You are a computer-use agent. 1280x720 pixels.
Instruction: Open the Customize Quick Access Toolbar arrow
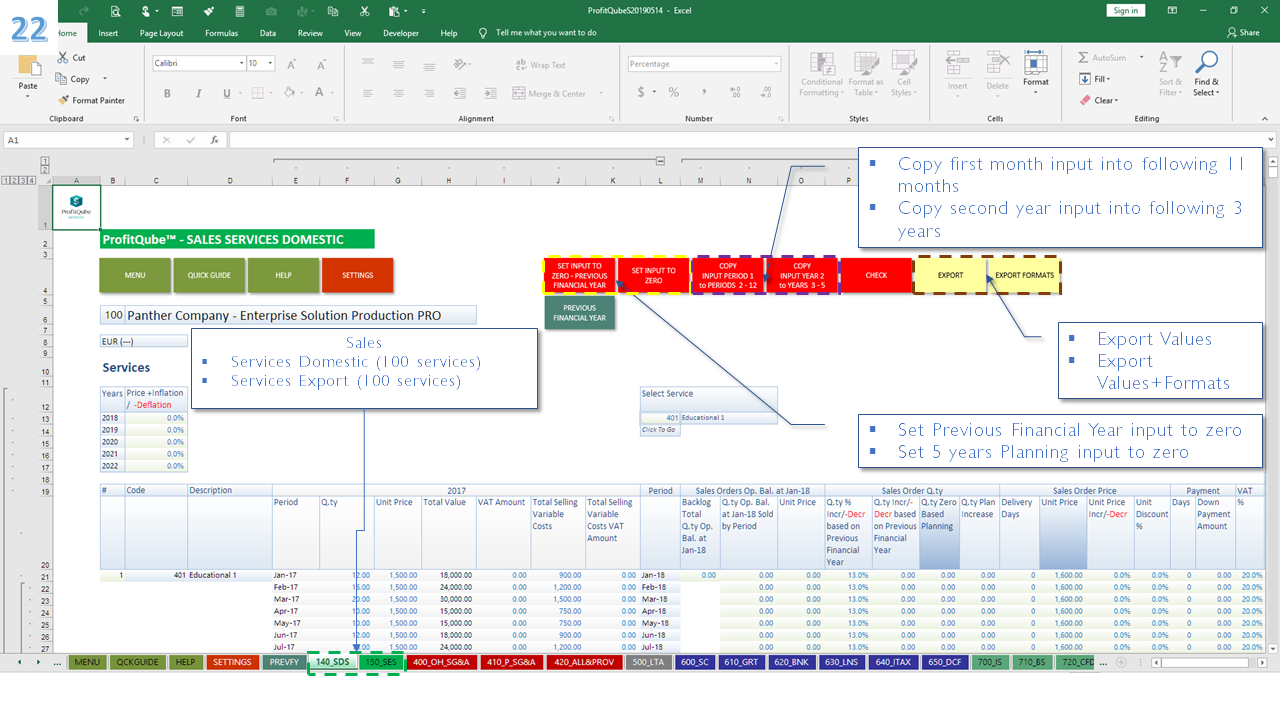[x=422, y=11]
